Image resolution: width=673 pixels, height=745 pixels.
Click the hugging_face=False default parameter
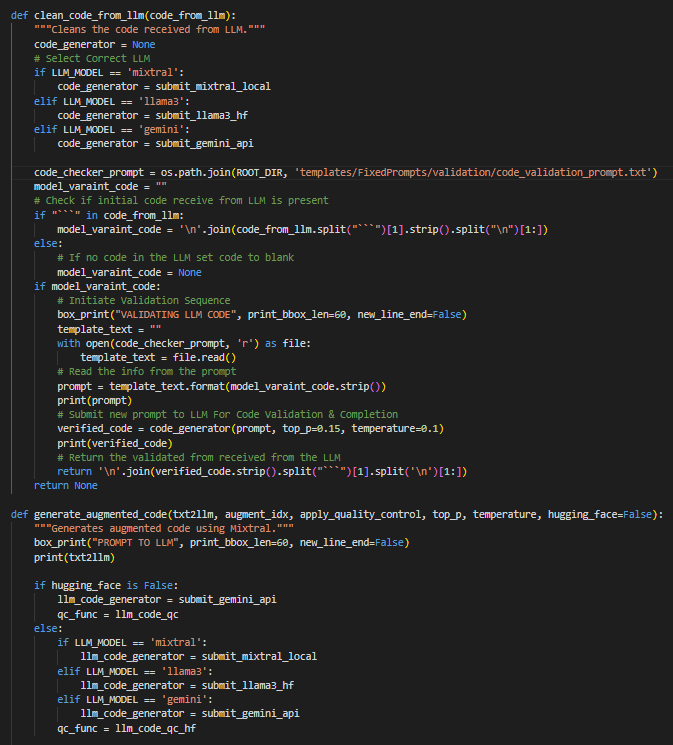pyautogui.click(x=600, y=515)
